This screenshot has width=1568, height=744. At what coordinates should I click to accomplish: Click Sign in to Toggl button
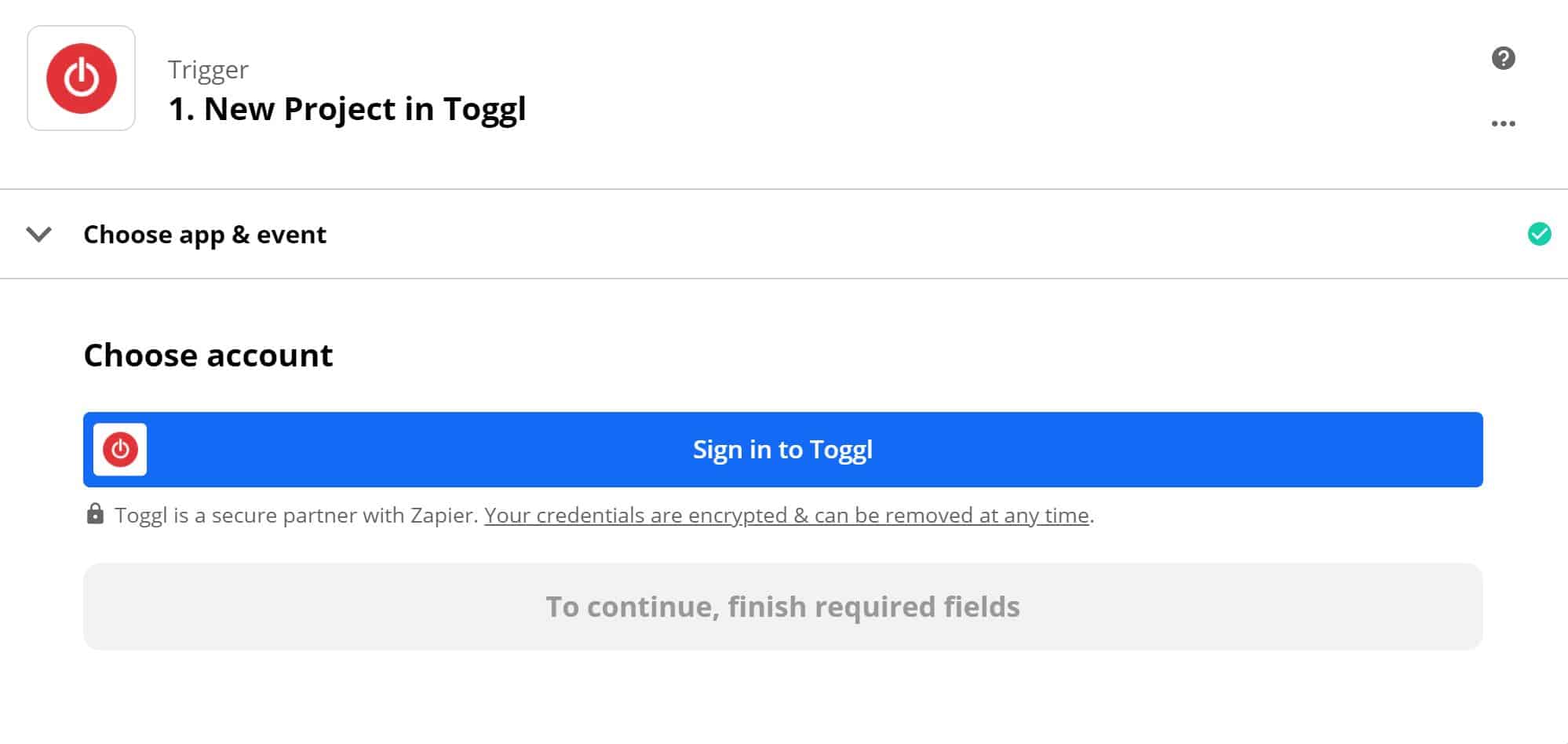pyautogui.click(x=782, y=450)
